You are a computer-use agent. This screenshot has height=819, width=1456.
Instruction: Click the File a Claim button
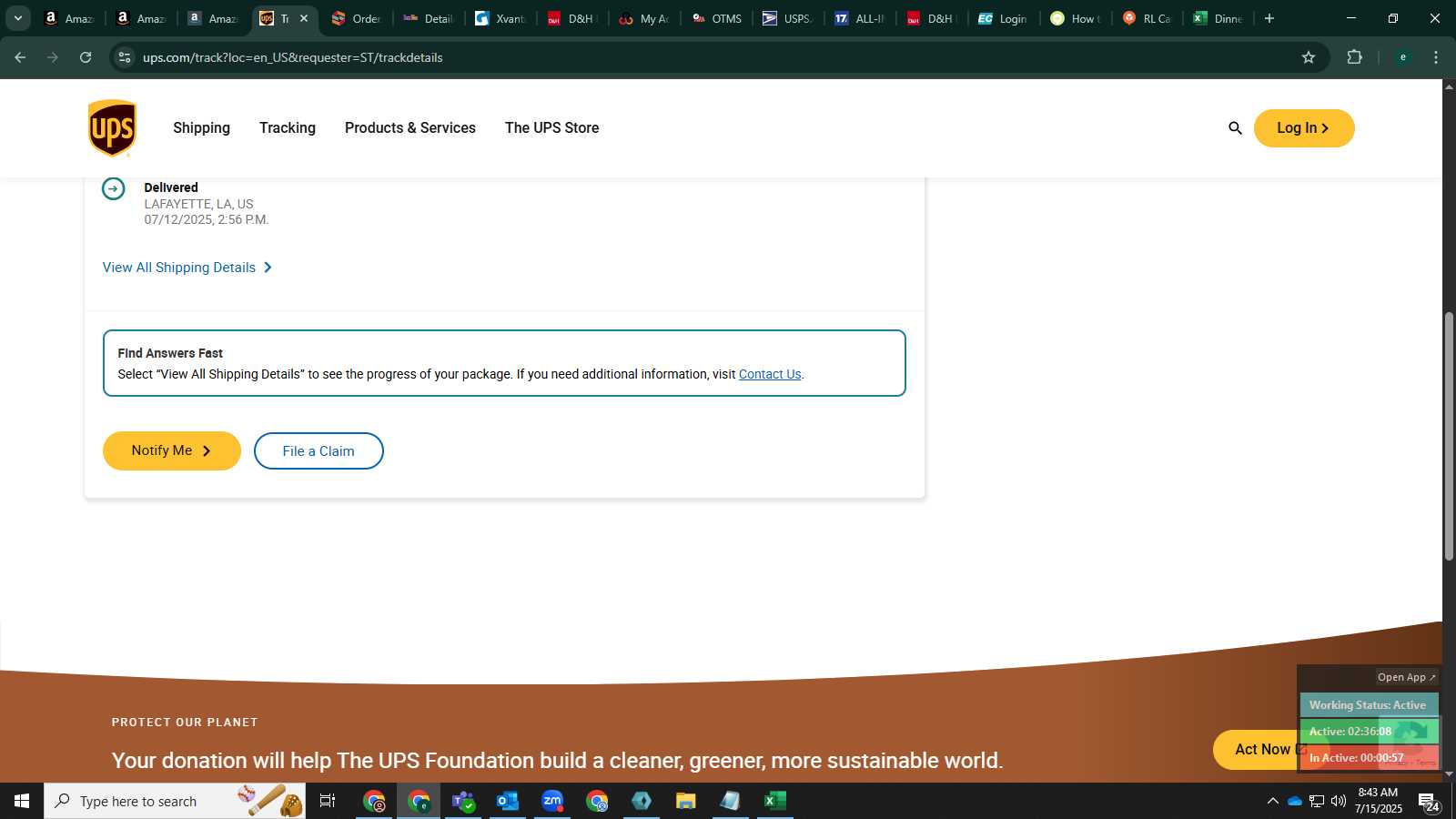point(318,451)
